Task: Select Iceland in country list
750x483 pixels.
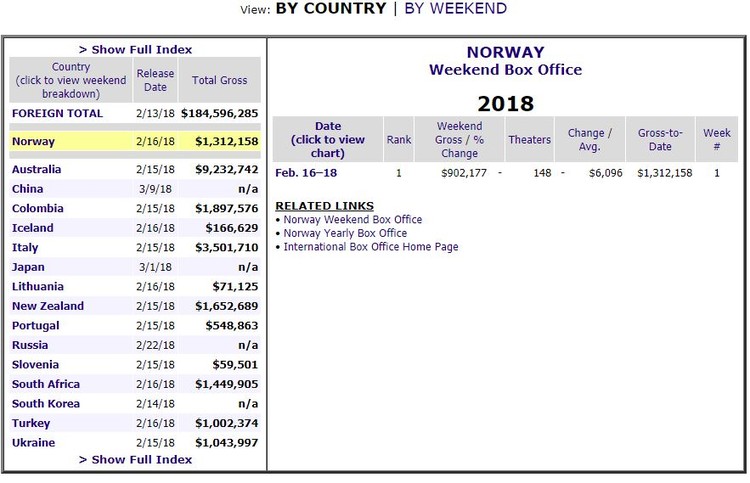Action: [x=33, y=228]
